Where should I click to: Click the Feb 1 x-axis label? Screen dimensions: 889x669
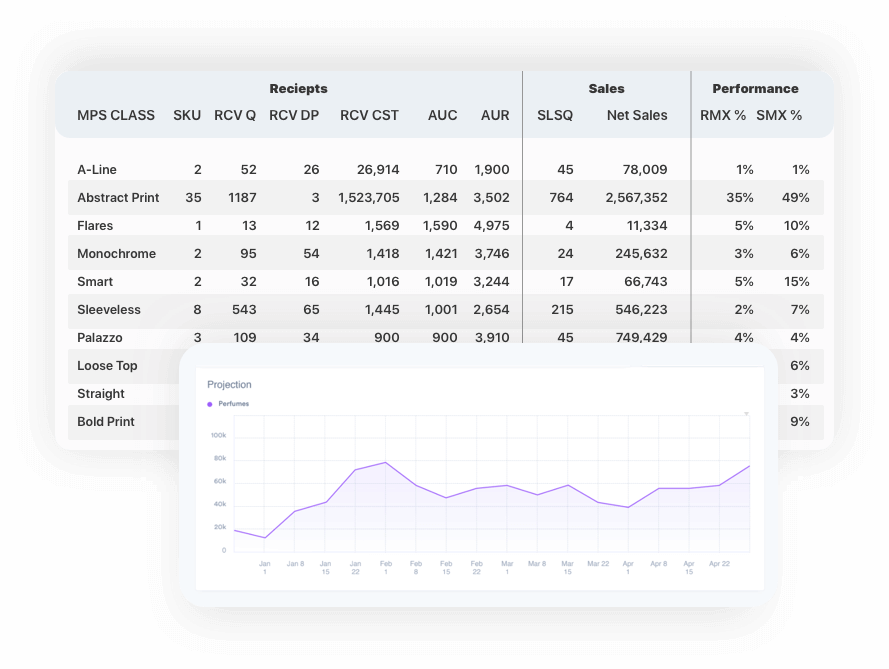(x=386, y=568)
